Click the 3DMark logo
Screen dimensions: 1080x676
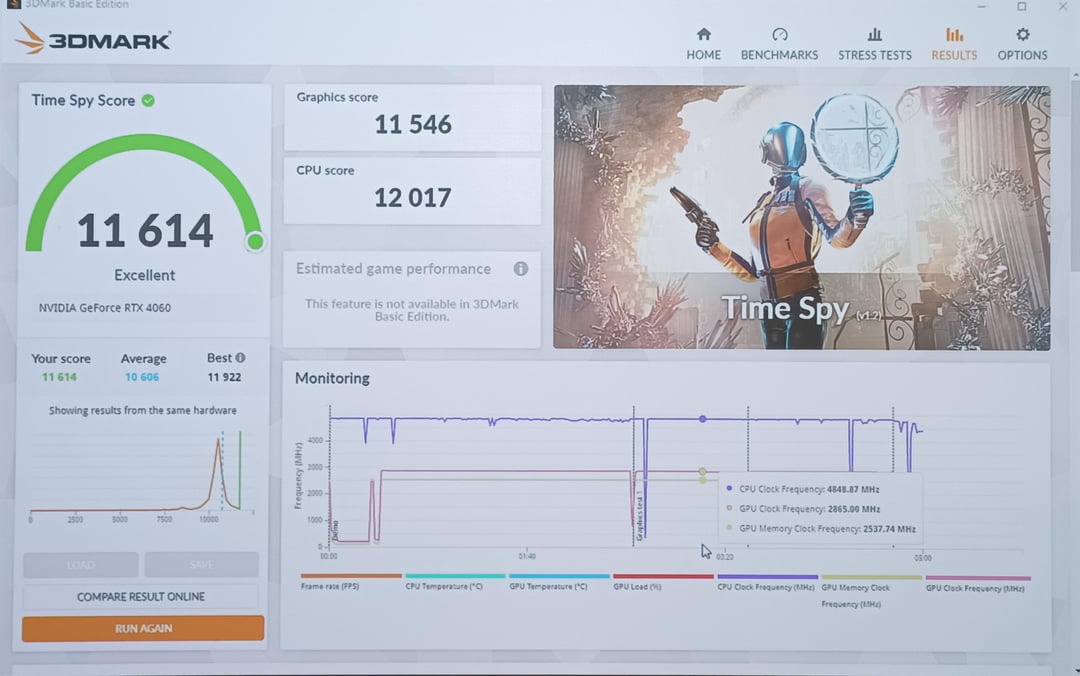pos(93,39)
